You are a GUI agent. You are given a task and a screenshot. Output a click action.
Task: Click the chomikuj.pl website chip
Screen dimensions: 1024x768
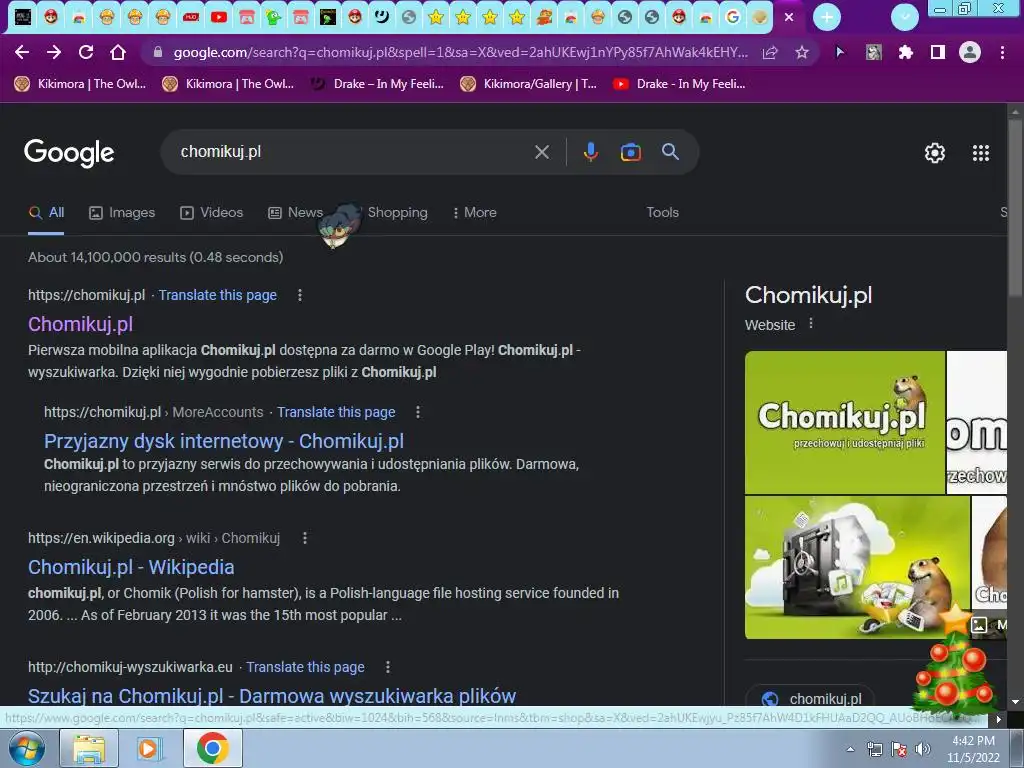pos(810,698)
